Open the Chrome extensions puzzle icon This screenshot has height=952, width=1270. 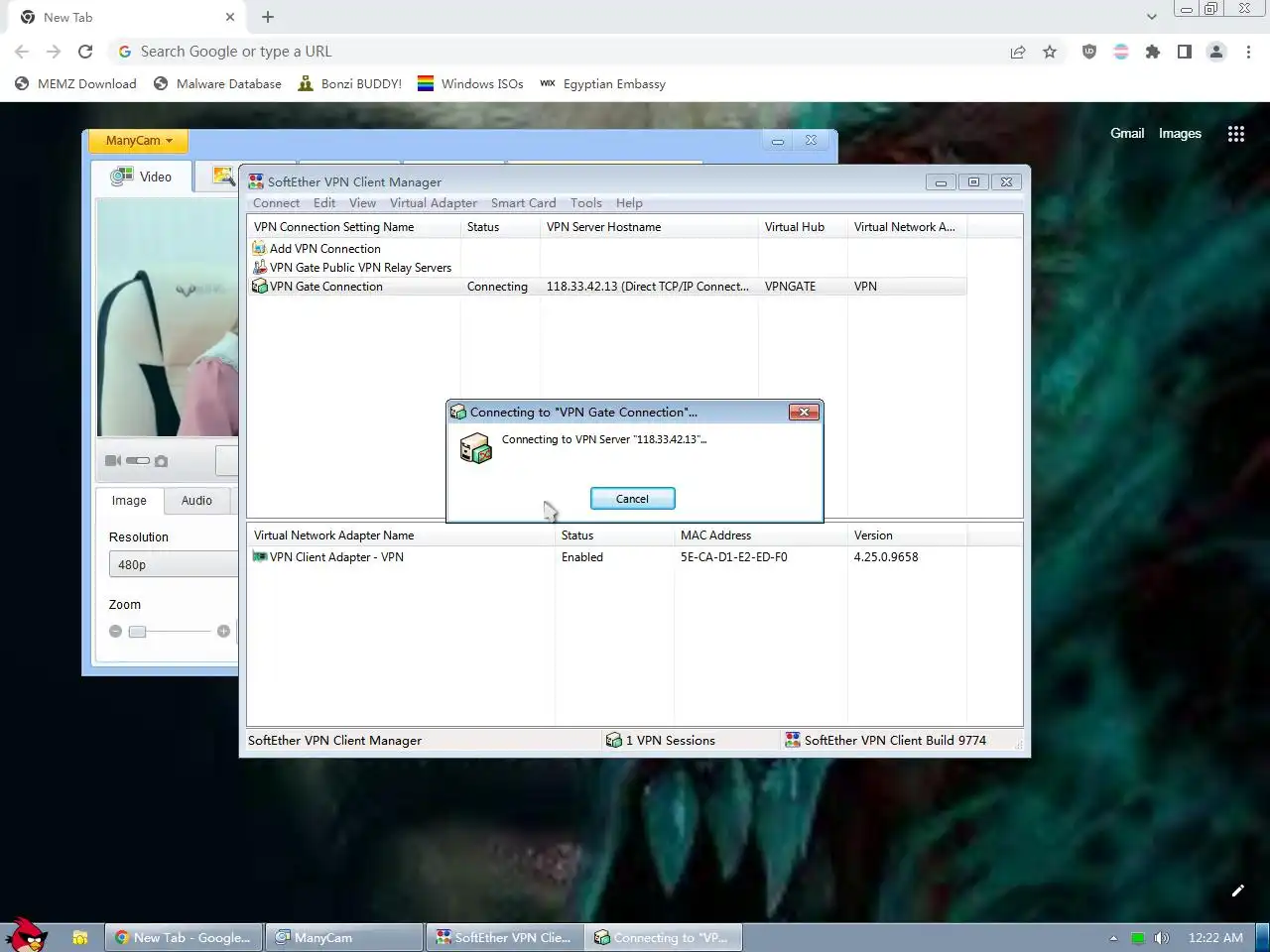(1153, 52)
